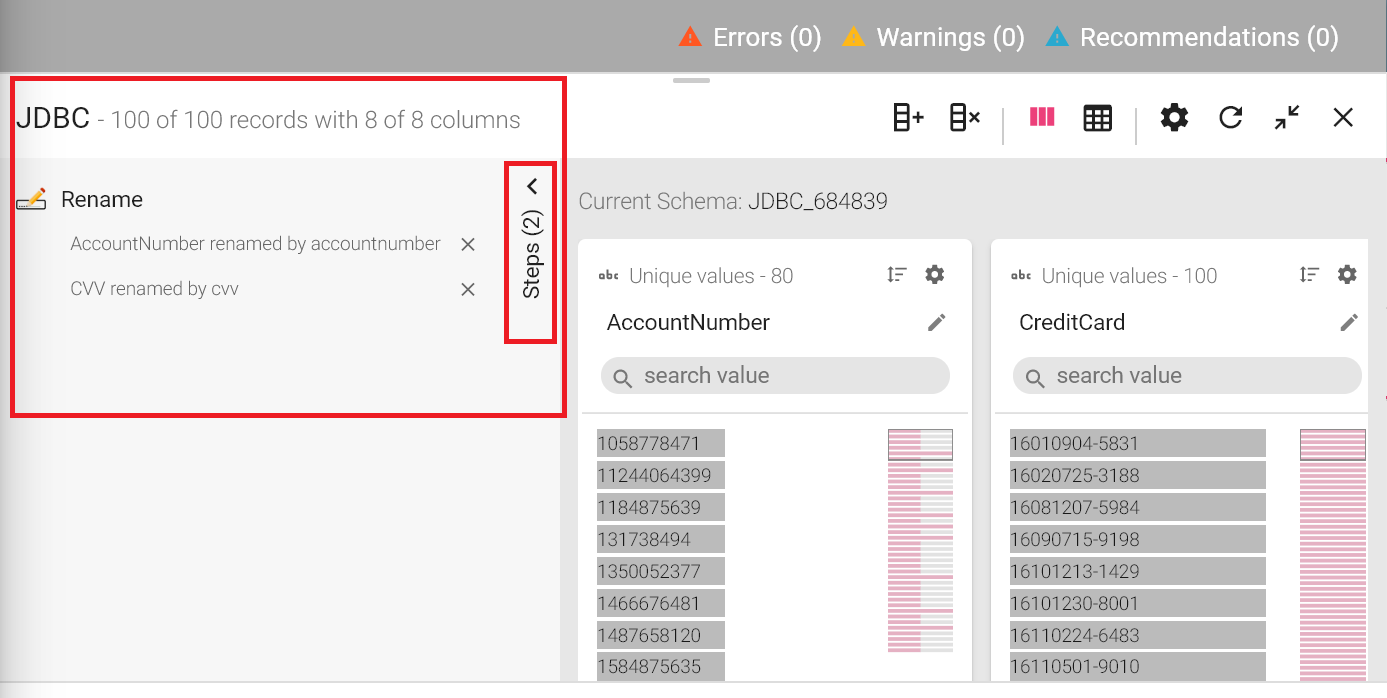
Task: Open the settings gear in top toolbar
Action: tap(1174, 118)
